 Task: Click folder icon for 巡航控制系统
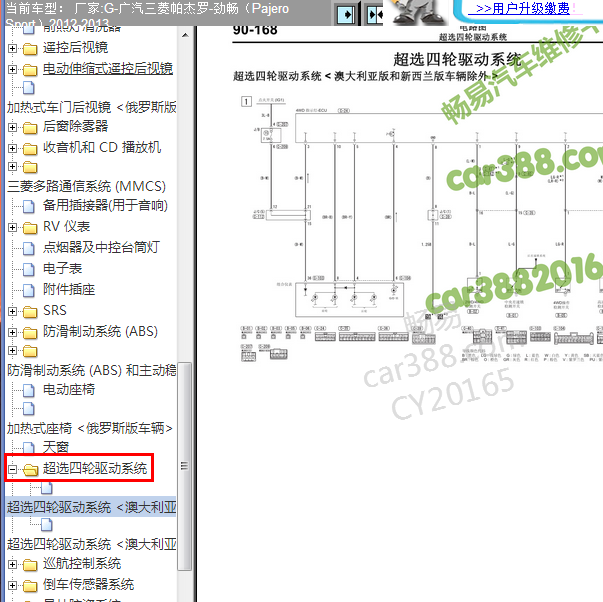[x=29, y=564]
